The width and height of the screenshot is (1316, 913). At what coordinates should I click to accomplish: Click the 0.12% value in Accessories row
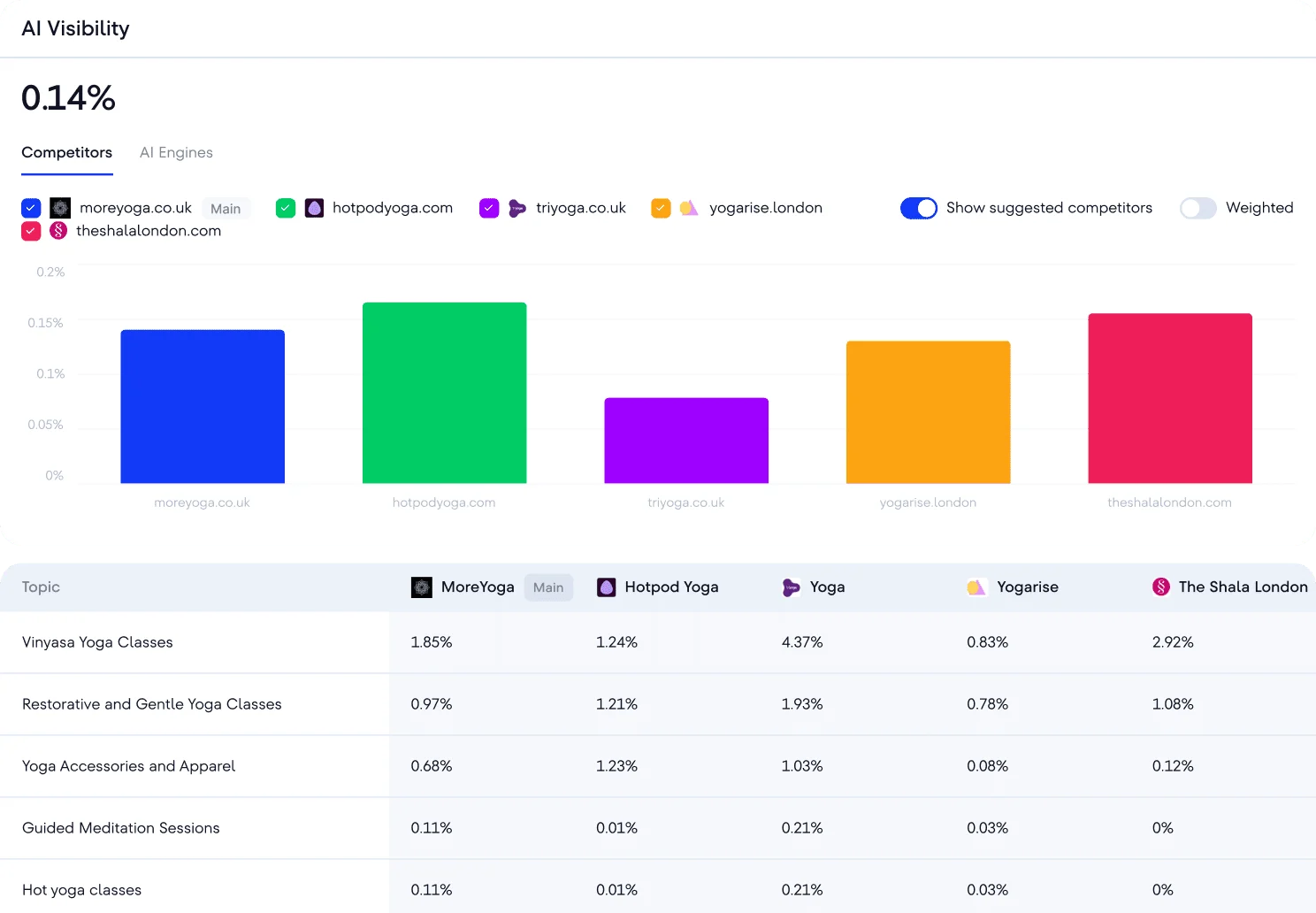pyautogui.click(x=1173, y=766)
